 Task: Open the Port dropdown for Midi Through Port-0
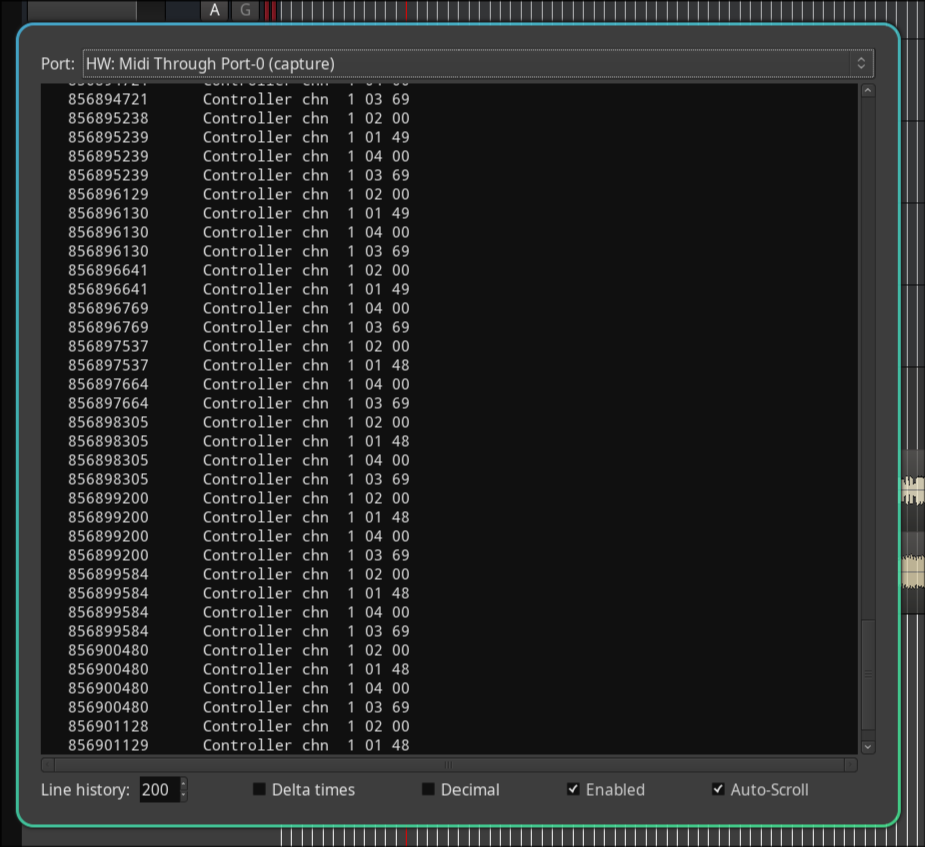tap(477, 64)
